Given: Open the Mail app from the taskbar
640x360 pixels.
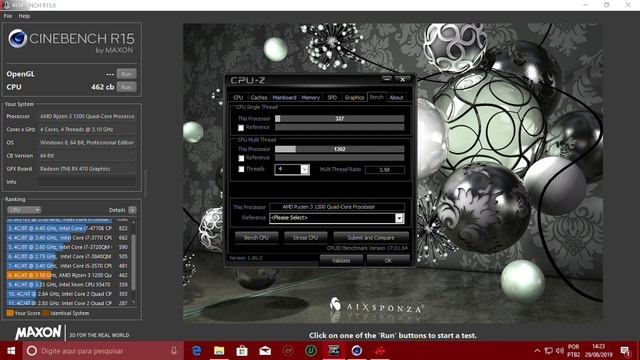Looking at the screenshot, I should (265, 351).
